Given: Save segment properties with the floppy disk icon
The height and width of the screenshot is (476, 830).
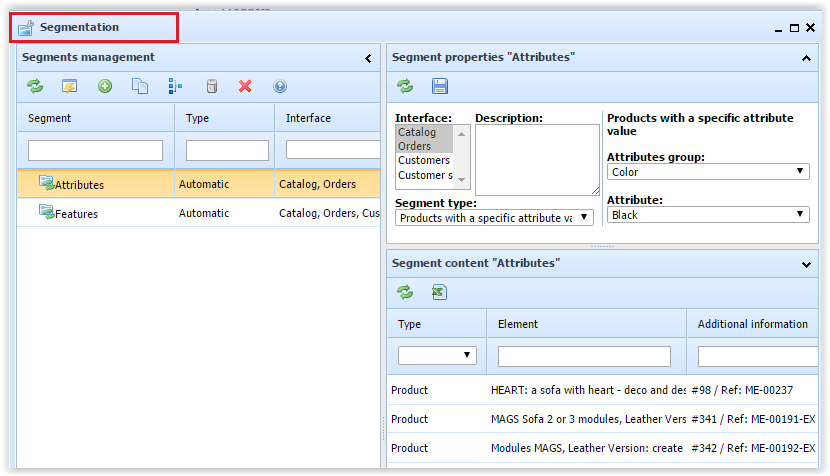Looking at the screenshot, I should [439, 86].
